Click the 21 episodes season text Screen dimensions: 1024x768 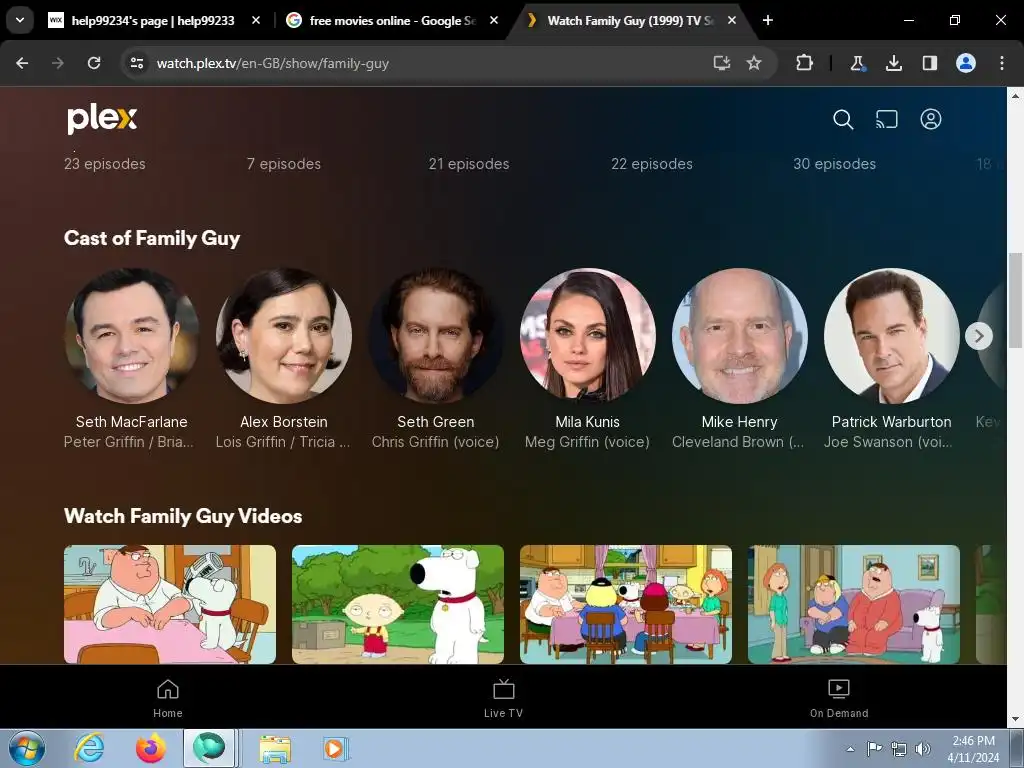pos(469,164)
